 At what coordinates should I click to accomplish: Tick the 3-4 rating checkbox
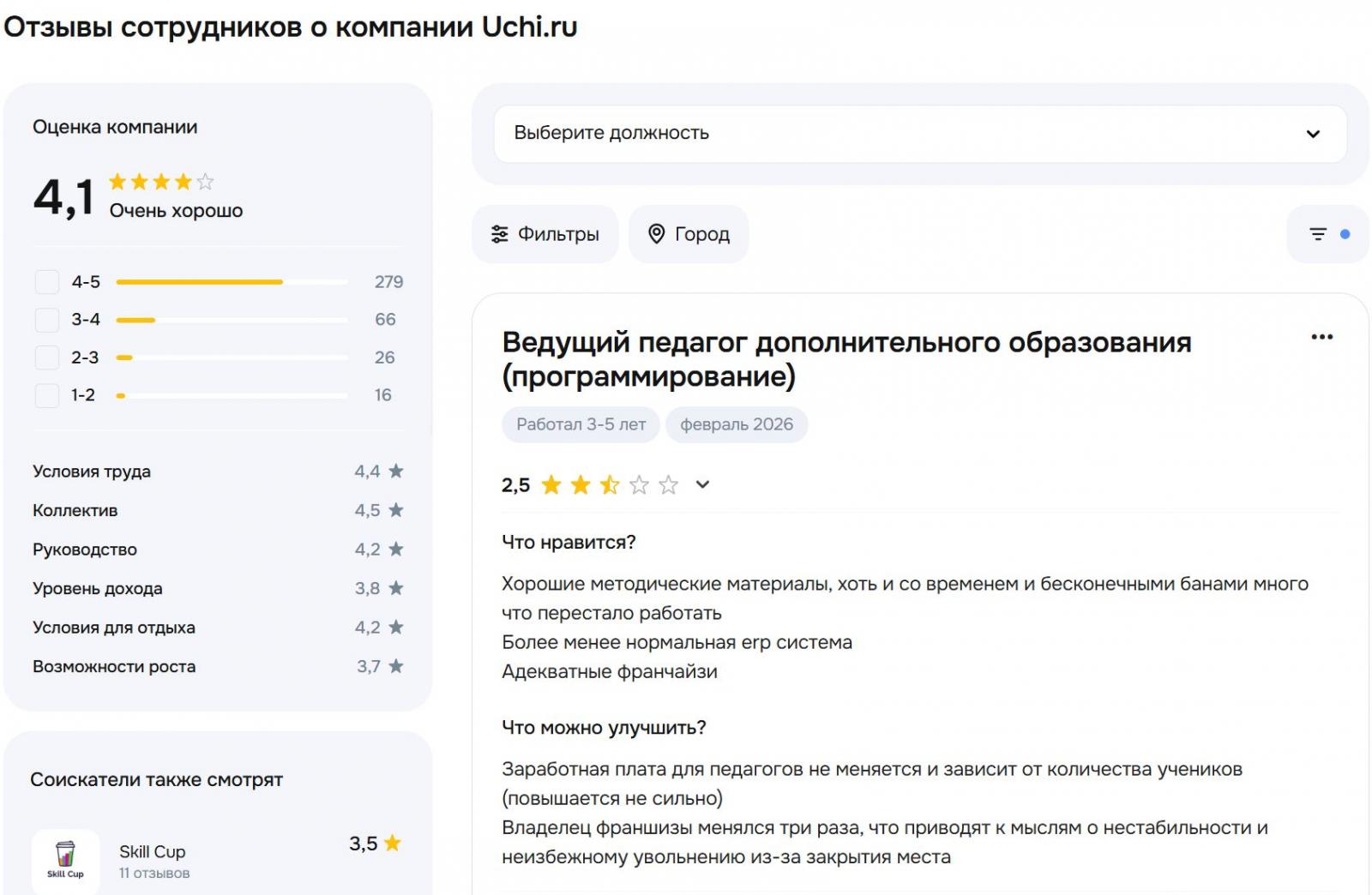47,320
